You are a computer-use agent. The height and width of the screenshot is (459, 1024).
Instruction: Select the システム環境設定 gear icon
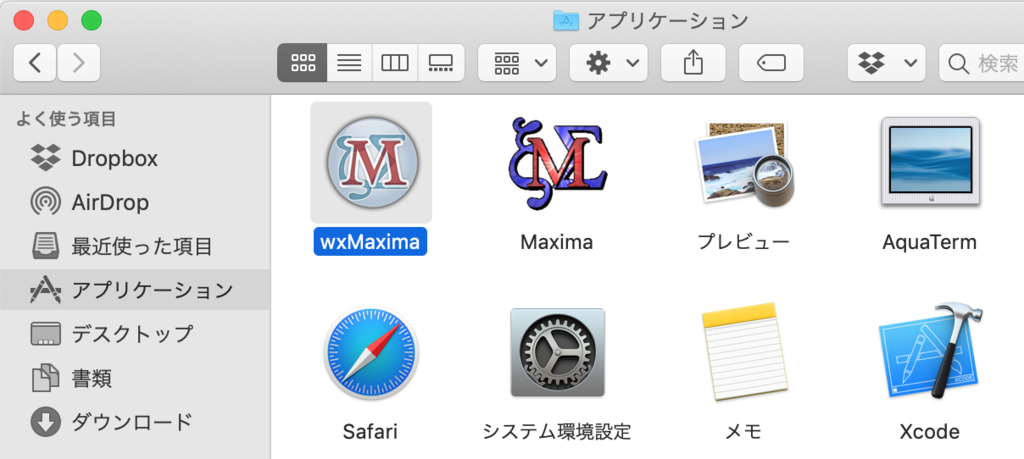[x=557, y=353]
